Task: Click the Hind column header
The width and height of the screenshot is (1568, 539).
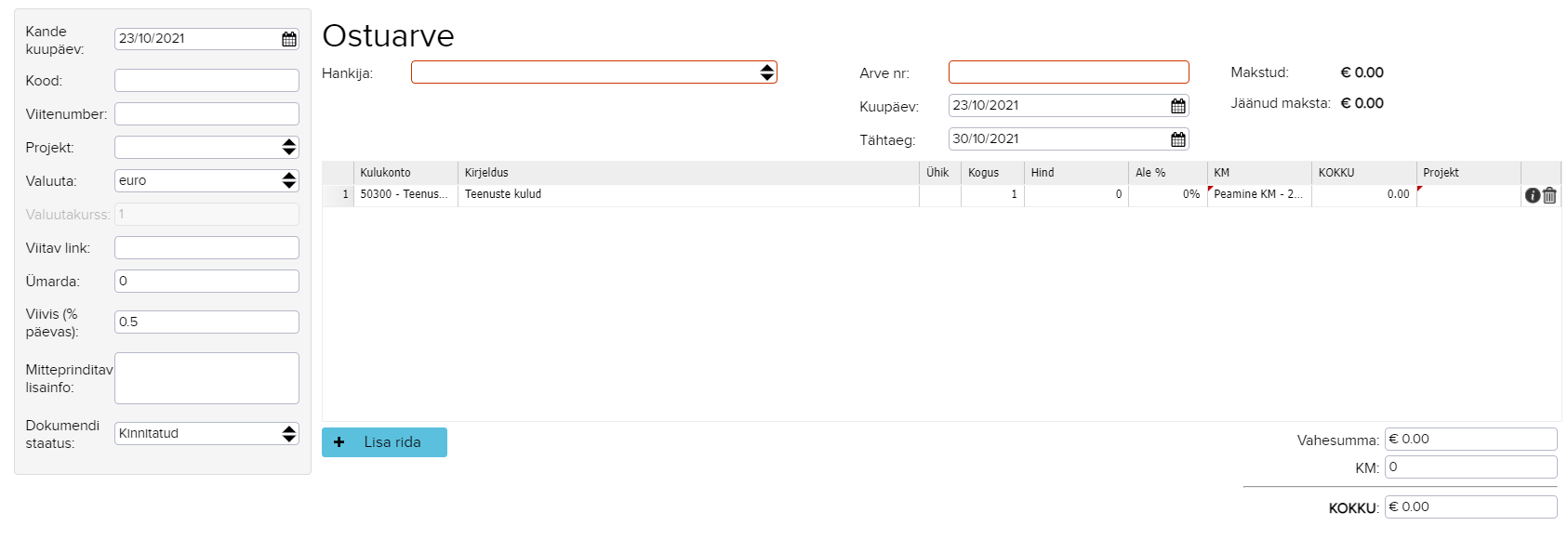Action: coord(1076,173)
